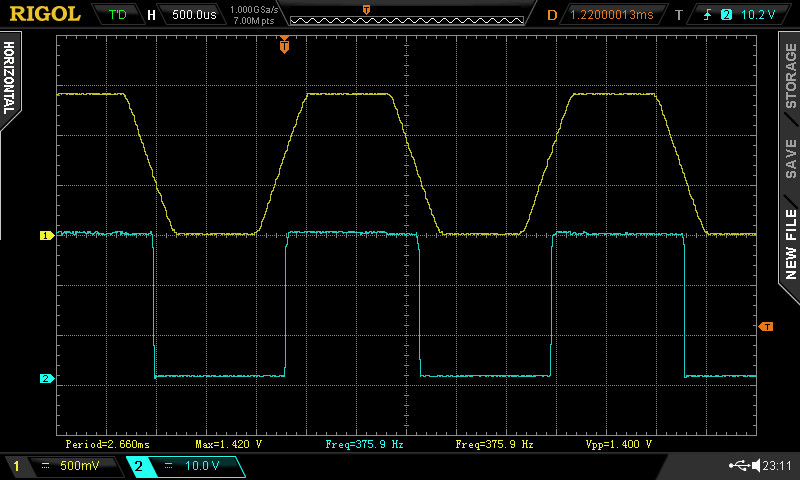Click the 1.000GSa/s sample rate readout
800x480 pixels.
click(x=254, y=10)
